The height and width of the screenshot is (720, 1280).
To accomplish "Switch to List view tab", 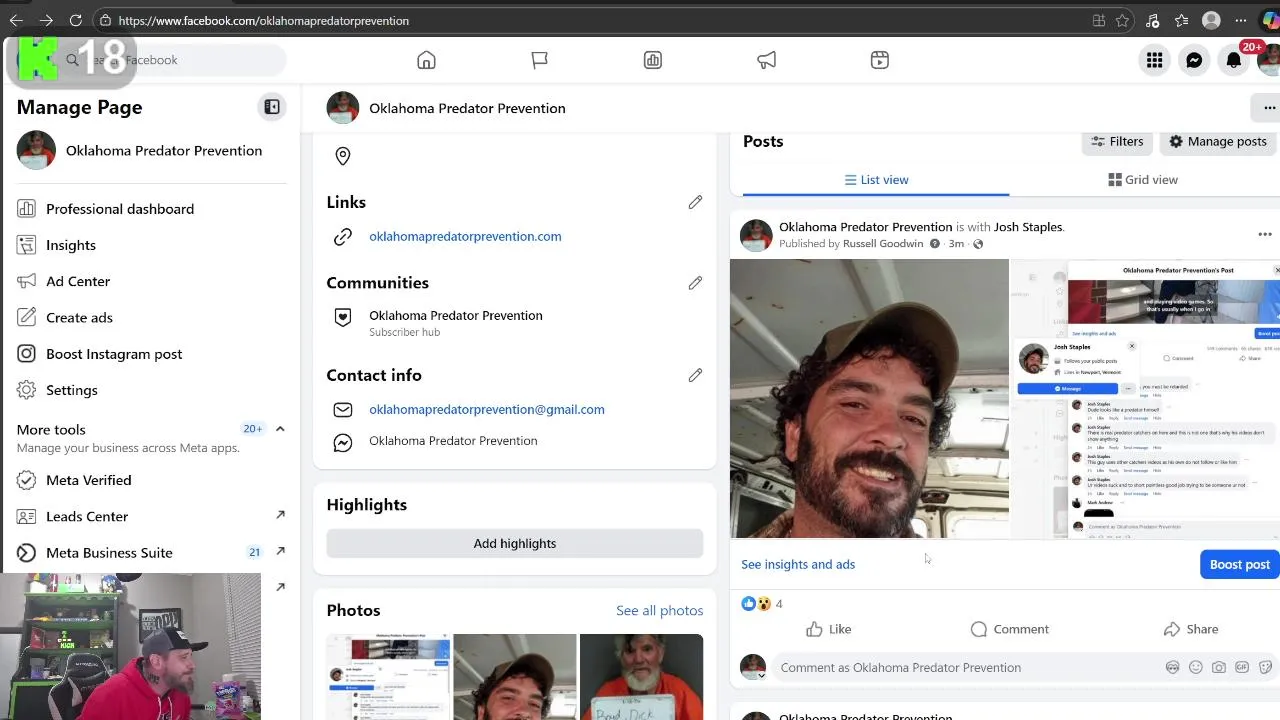I will (x=876, y=180).
